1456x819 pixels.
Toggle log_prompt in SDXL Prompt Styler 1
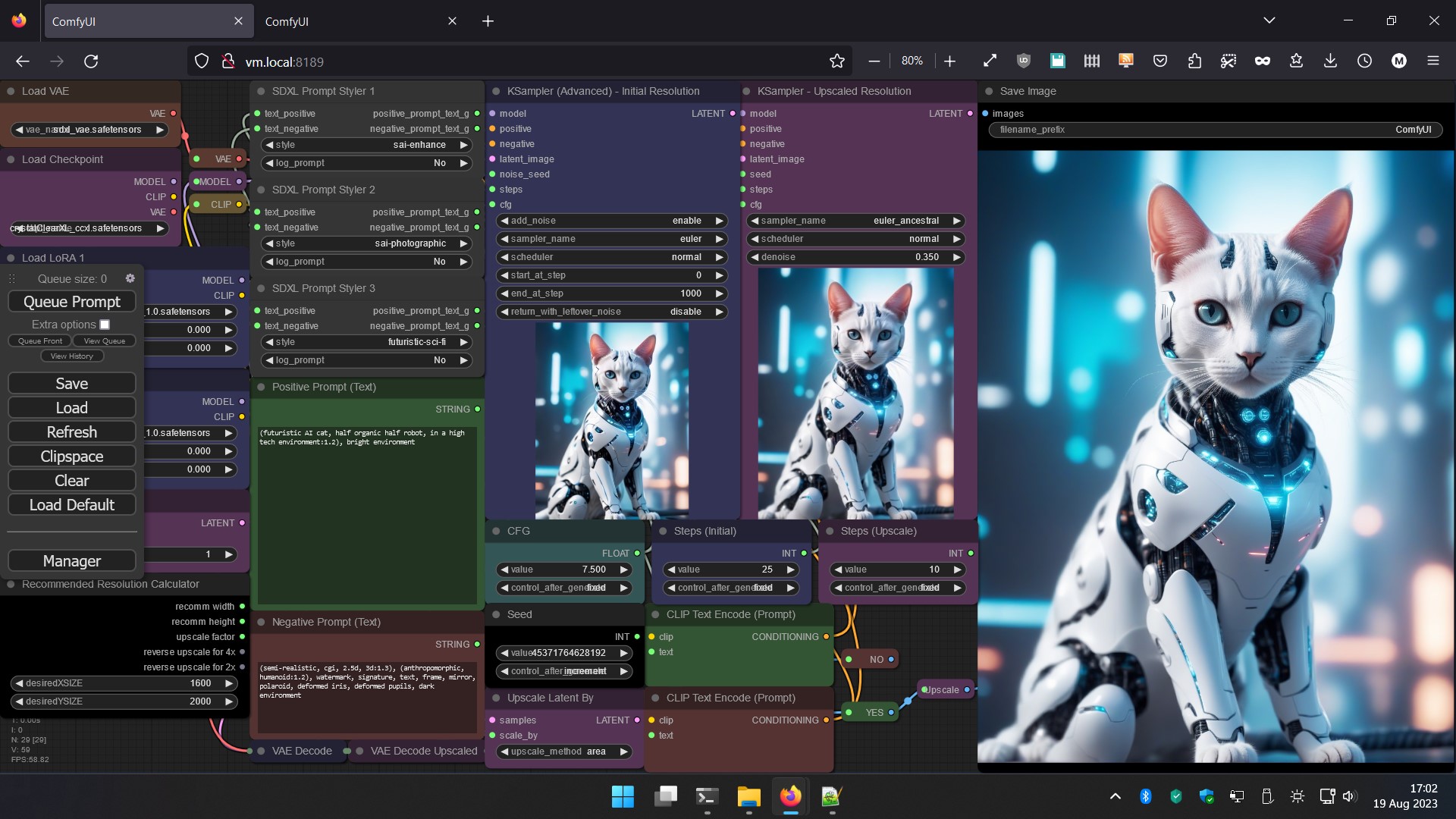pos(367,163)
